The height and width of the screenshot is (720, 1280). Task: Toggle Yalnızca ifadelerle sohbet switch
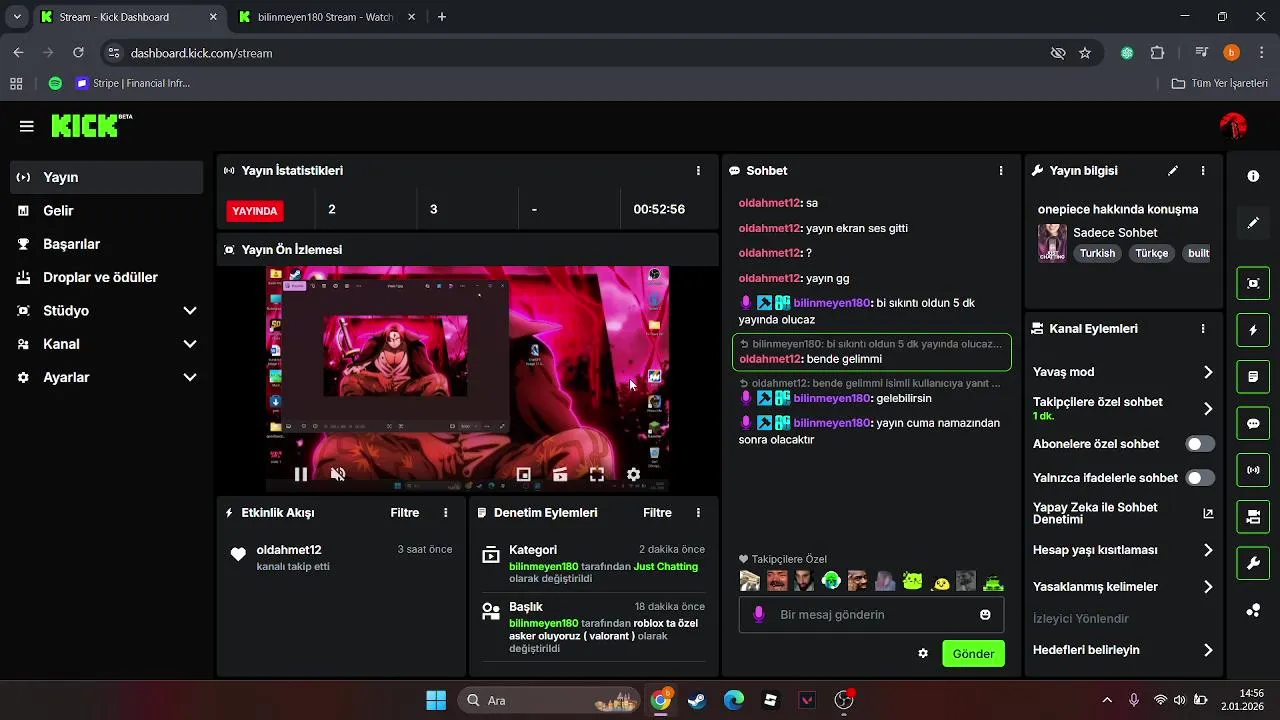[x=1200, y=478]
